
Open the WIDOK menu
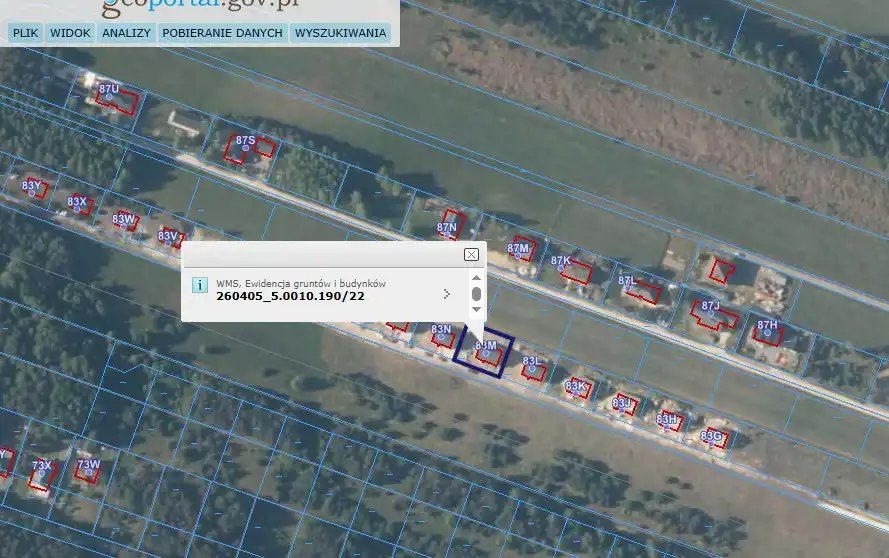(x=70, y=33)
